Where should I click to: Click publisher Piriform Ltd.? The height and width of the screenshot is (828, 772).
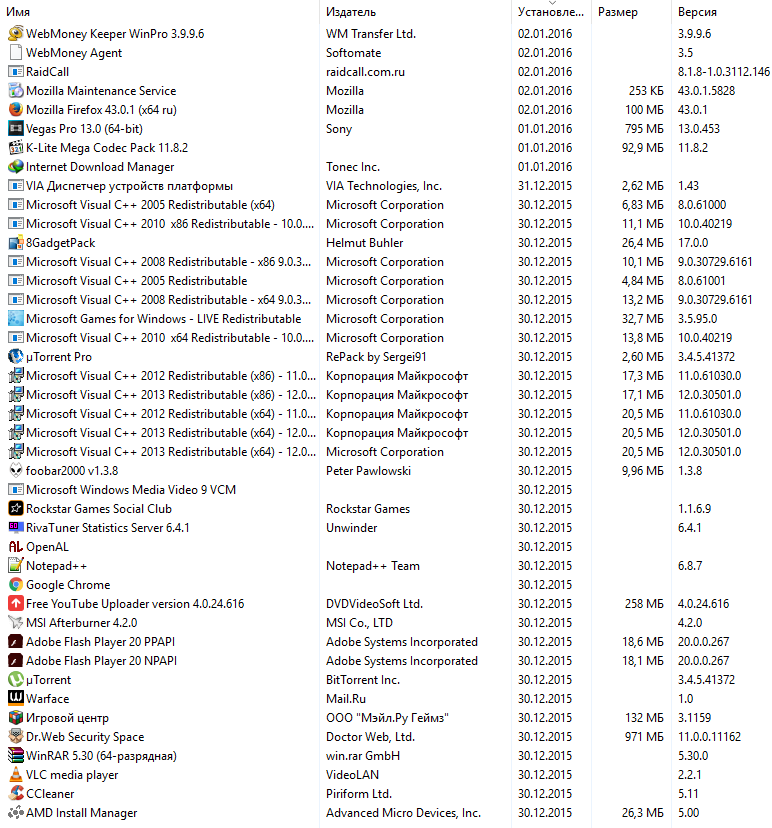[x=359, y=794]
